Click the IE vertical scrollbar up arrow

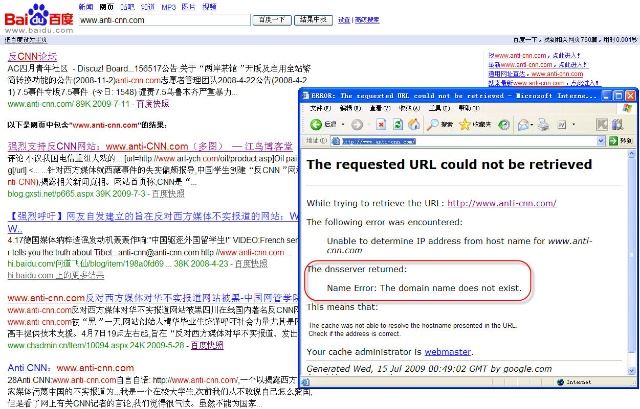(x=631, y=154)
